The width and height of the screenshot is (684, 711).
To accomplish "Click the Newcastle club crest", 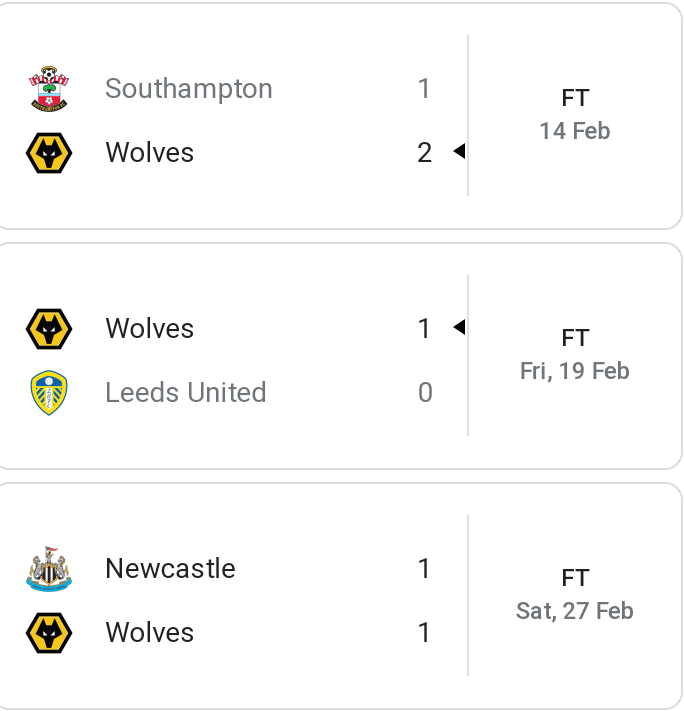I will coord(49,569).
